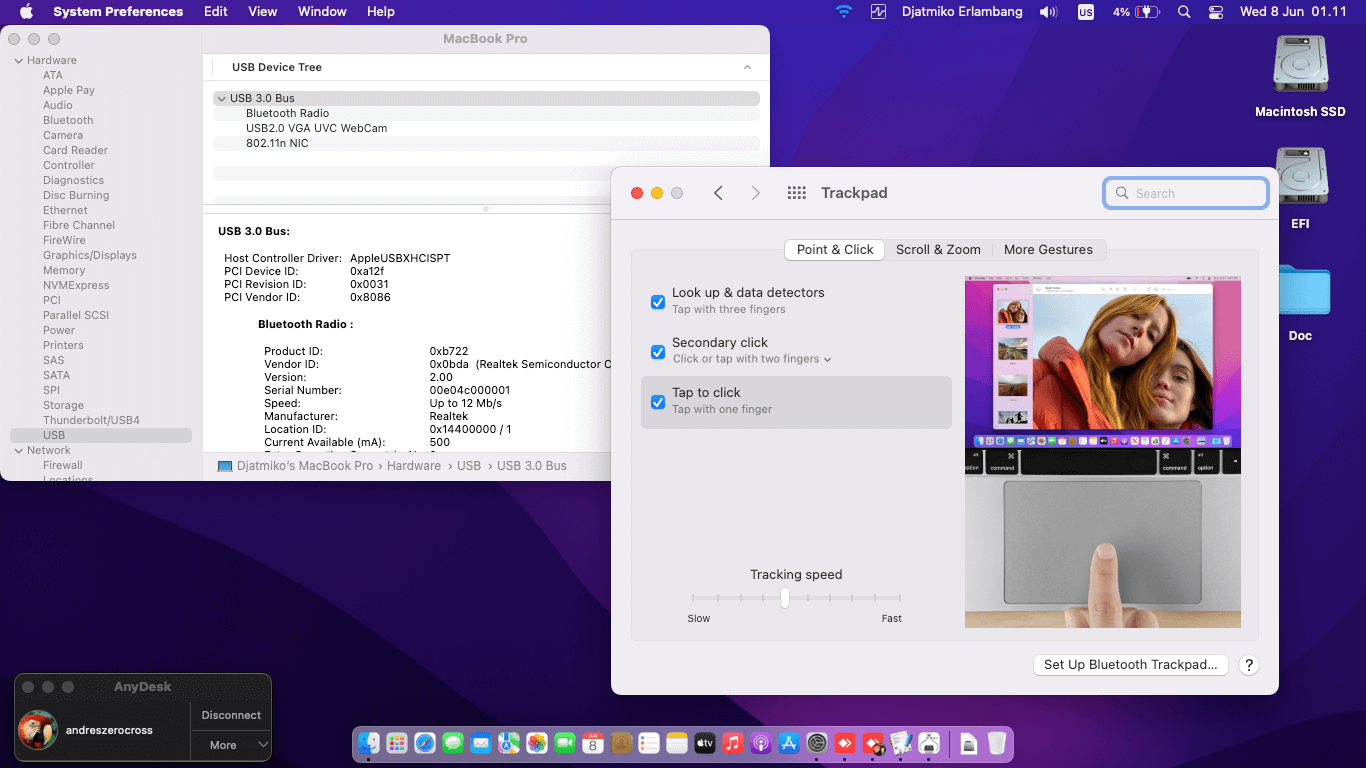Open the Photos app in the Dock
This screenshot has height=768, width=1366.
pyautogui.click(x=537, y=743)
